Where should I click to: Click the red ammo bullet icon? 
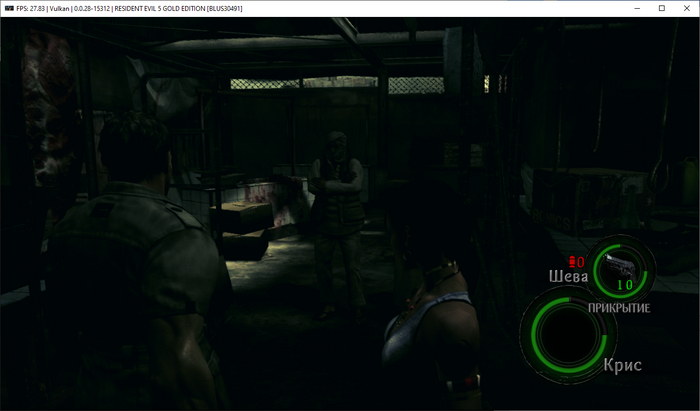(x=572, y=262)
